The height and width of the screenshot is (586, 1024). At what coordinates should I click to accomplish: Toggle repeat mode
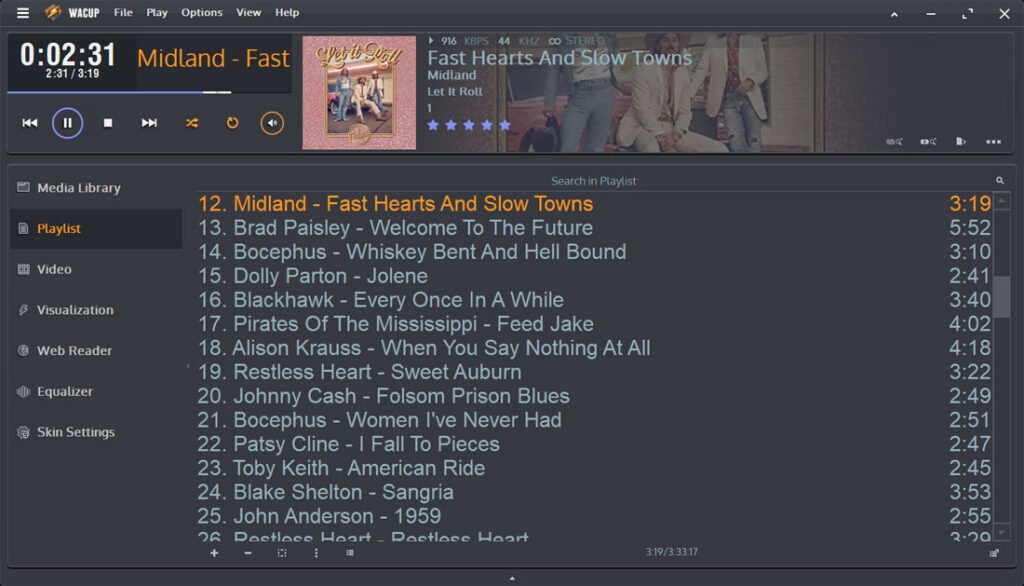pyautogui.click(x=232, y=123)
